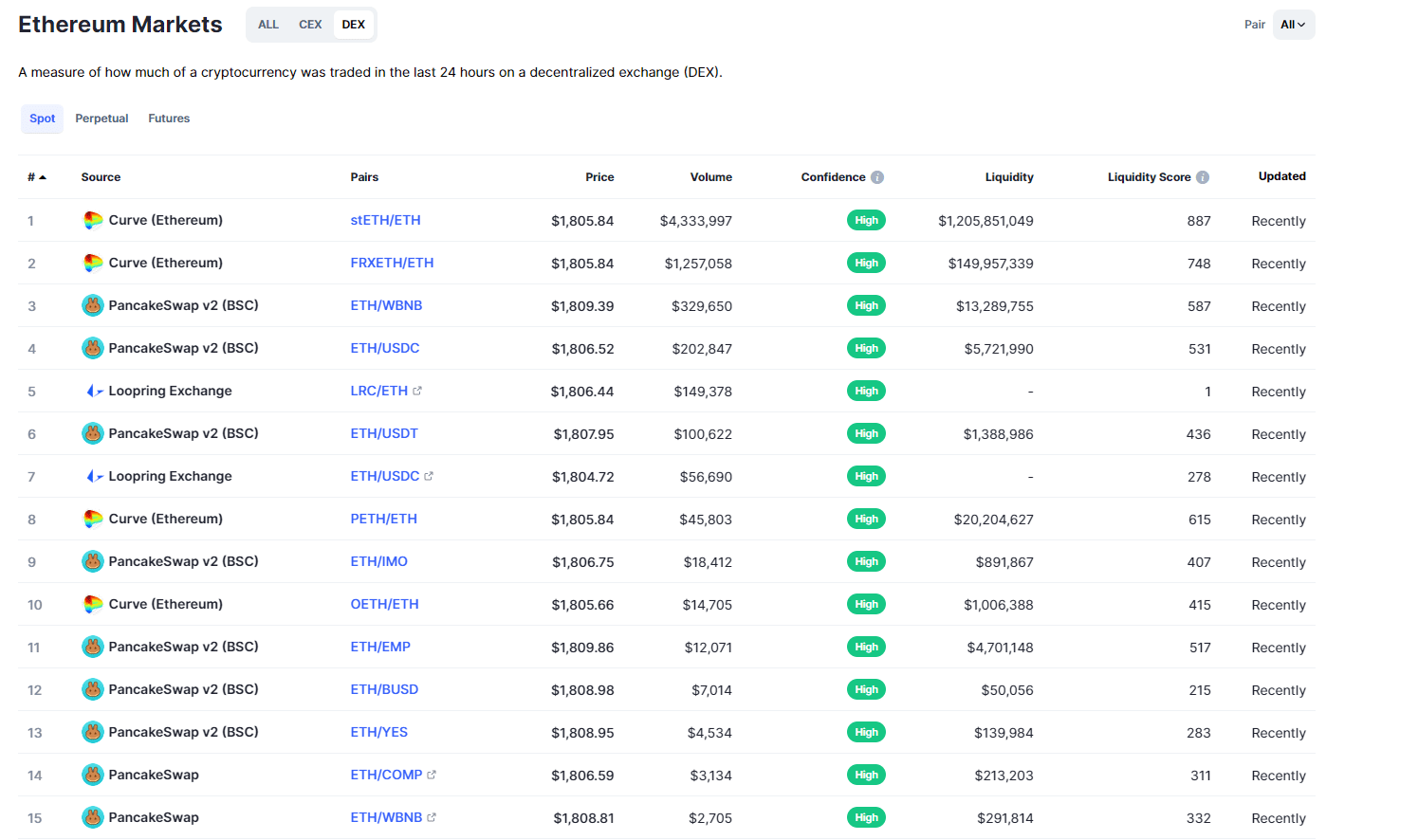Sort table by Volume column header
Viewport: 1418px width, 840px height.
point(710,177)
